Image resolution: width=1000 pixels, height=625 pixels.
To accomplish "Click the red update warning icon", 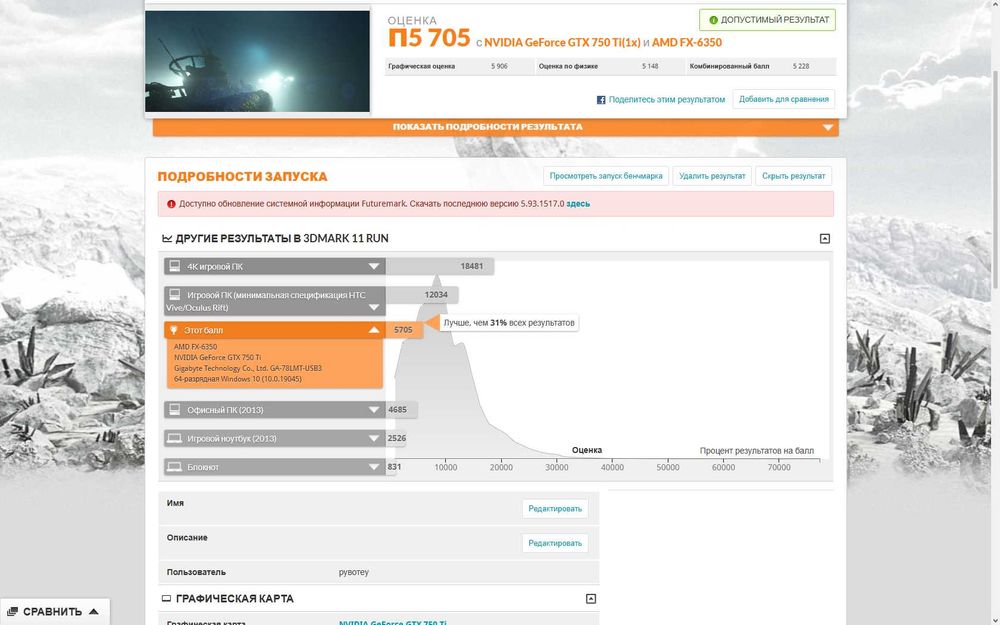I will coord(171,204).
